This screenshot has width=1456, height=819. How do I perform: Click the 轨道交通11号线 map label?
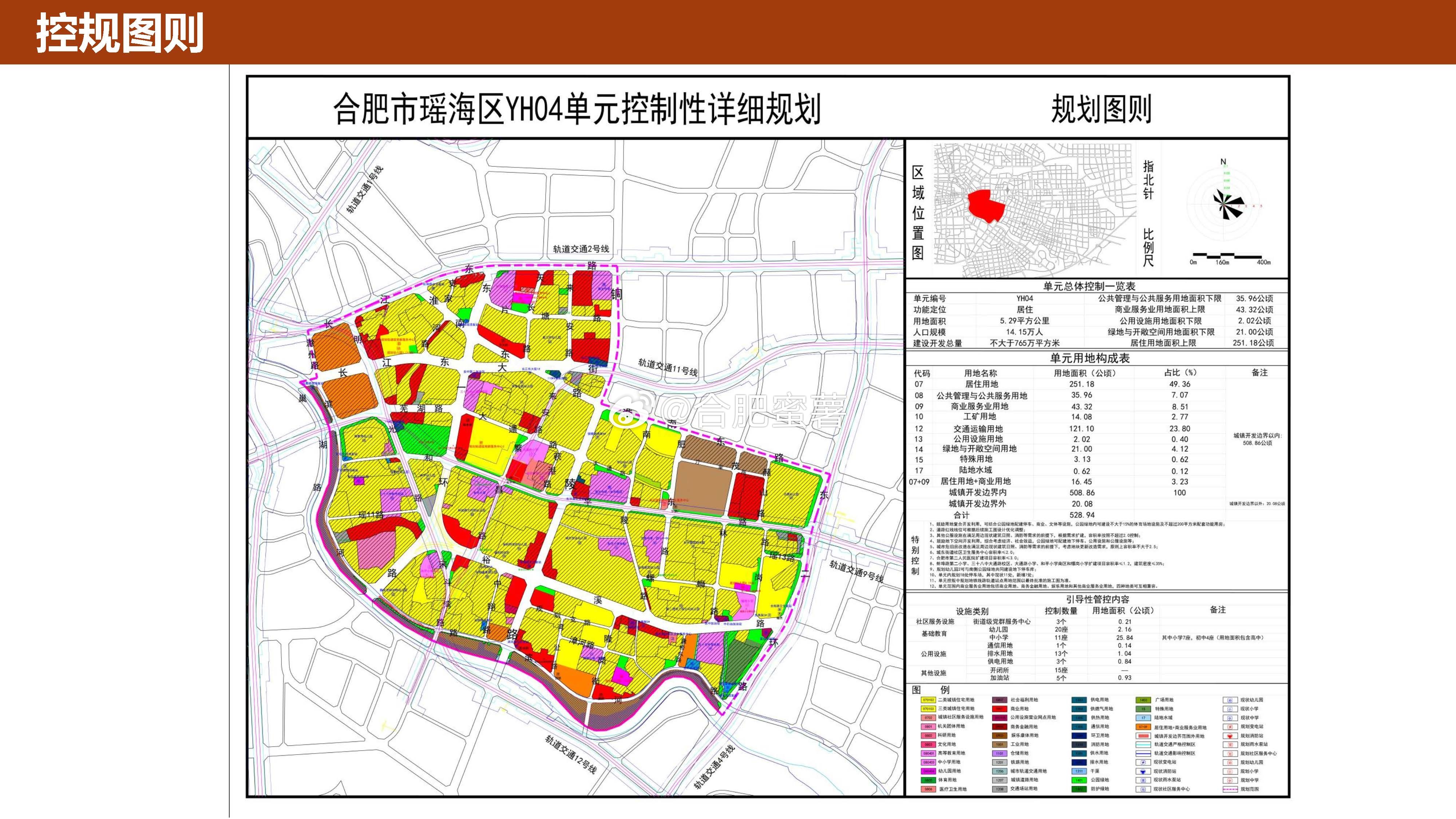pos(668,367)
